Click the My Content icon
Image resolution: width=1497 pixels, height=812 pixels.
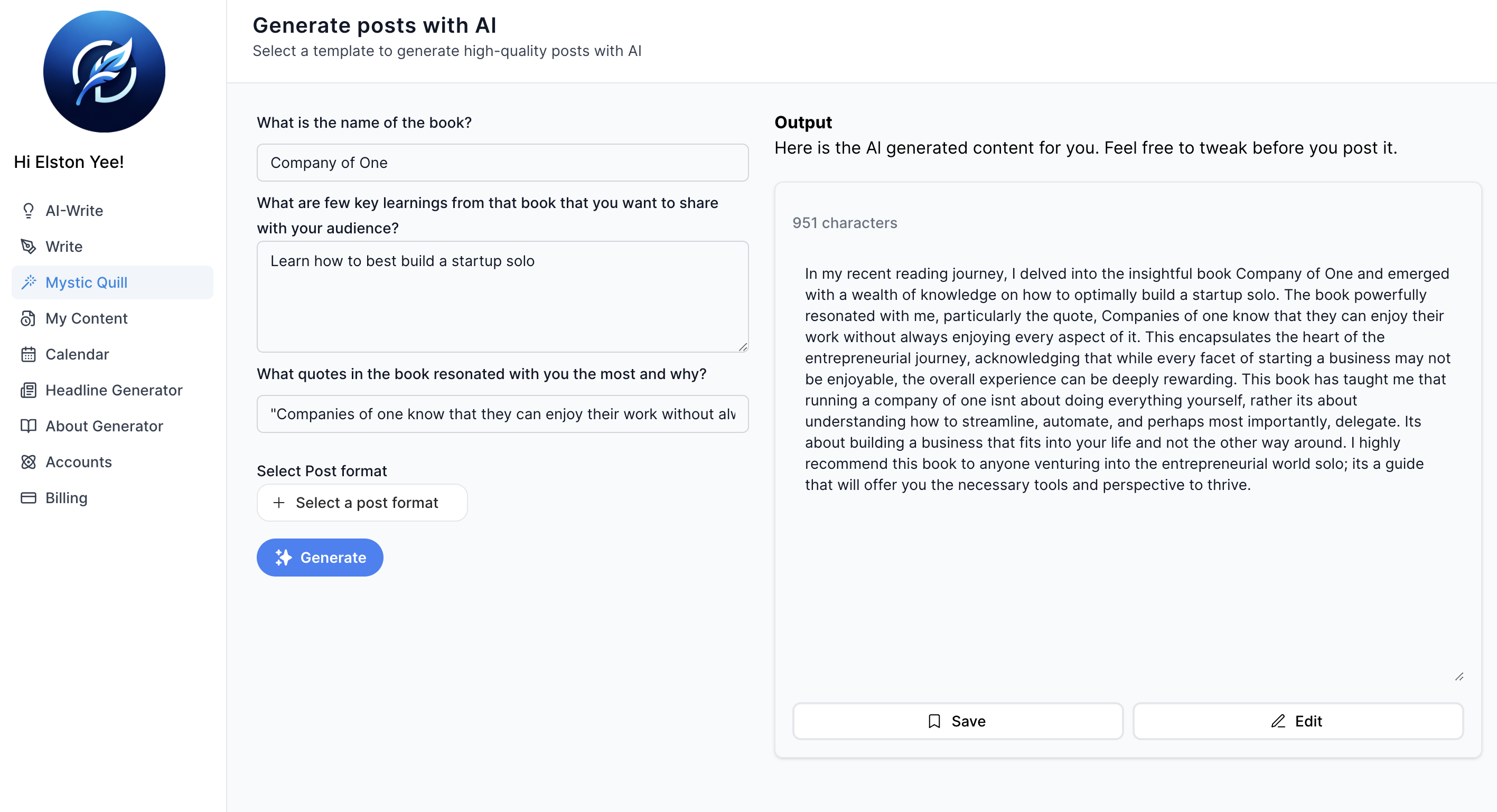tap(28, 318)
